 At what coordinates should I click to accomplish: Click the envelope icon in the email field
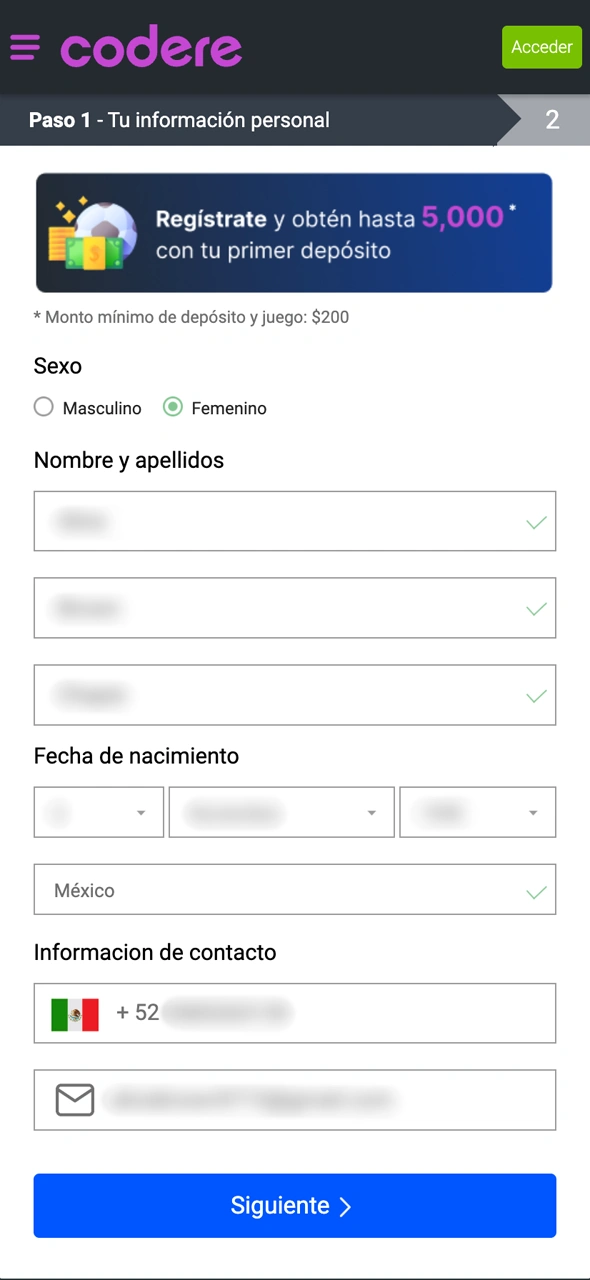point(74,1100)
